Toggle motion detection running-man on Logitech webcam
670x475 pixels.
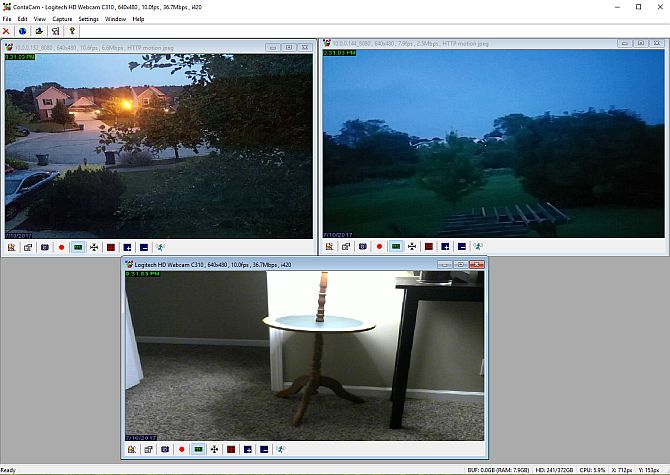pos(281,449)
